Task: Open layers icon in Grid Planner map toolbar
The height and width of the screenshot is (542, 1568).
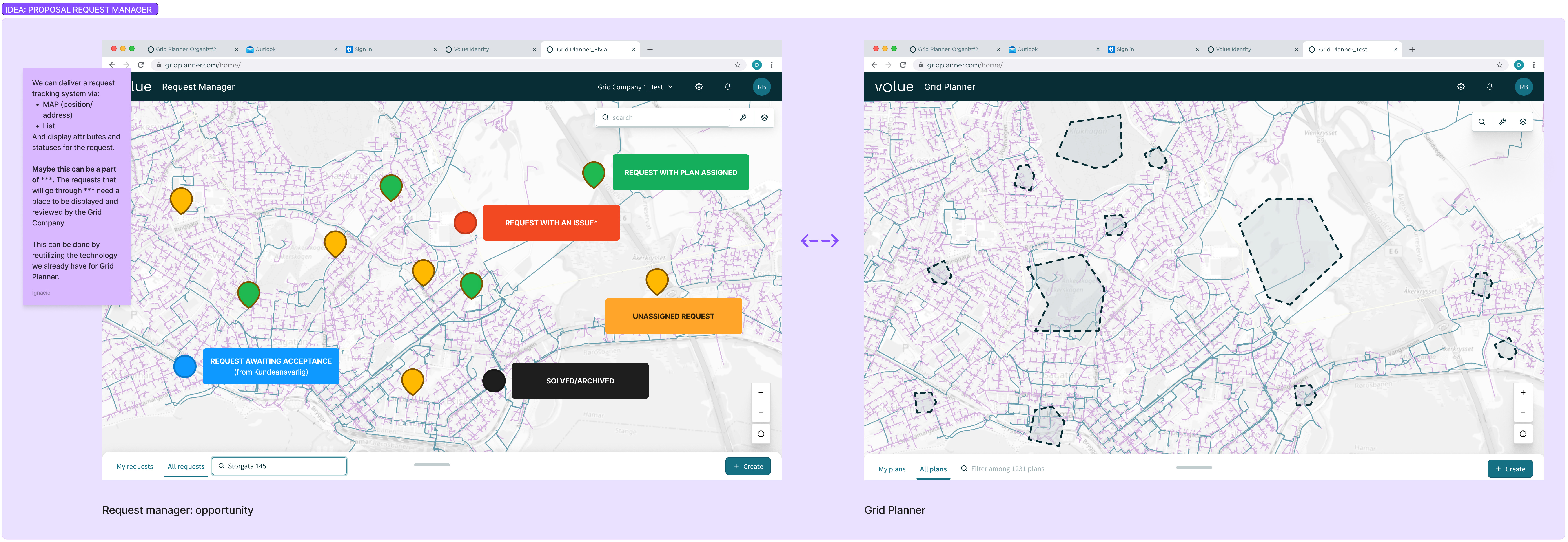Action: click(1523, 122)
